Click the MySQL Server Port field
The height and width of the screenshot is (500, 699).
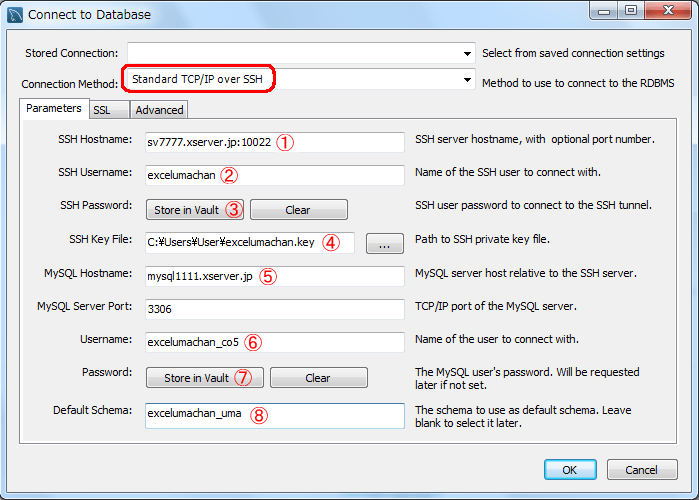[x=274, y=310]
